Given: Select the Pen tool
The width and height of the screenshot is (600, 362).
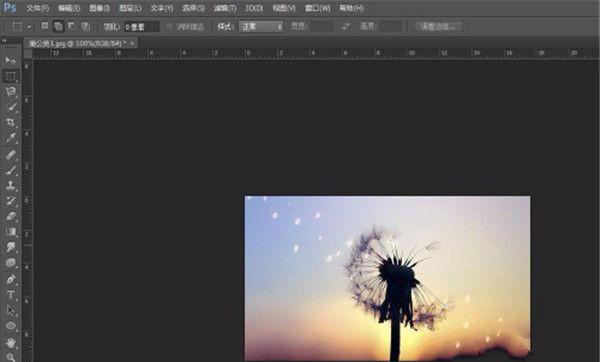Looking at the screenshot, I should pyautogui.click(x=10, y=279).
